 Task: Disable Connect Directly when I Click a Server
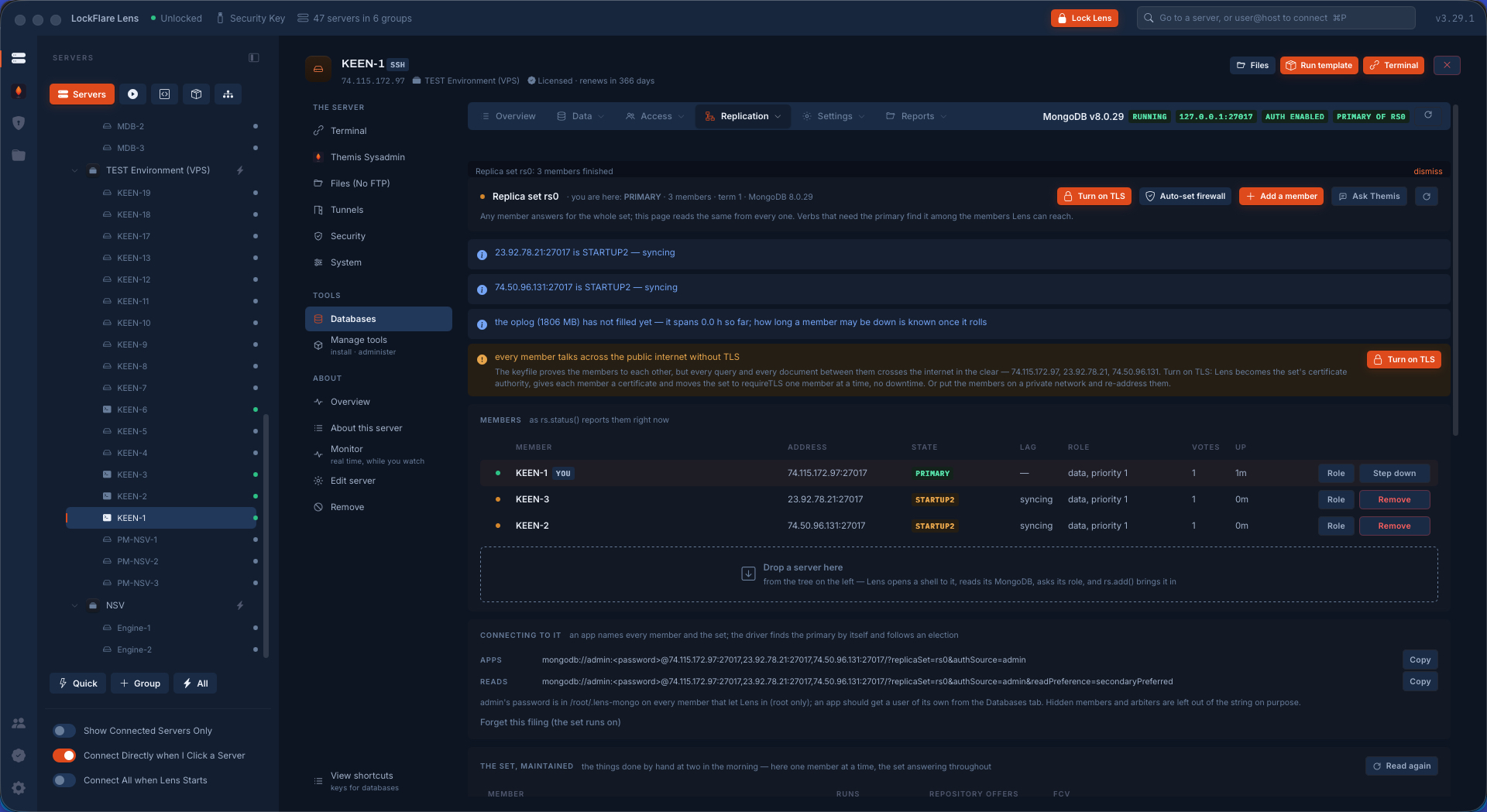(x=64, y=755)
